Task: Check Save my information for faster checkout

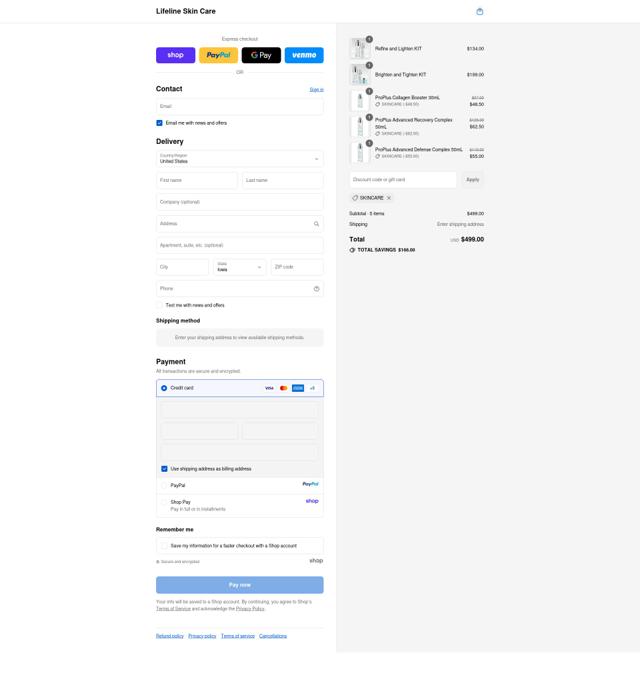Action: [x=164, y=546]
